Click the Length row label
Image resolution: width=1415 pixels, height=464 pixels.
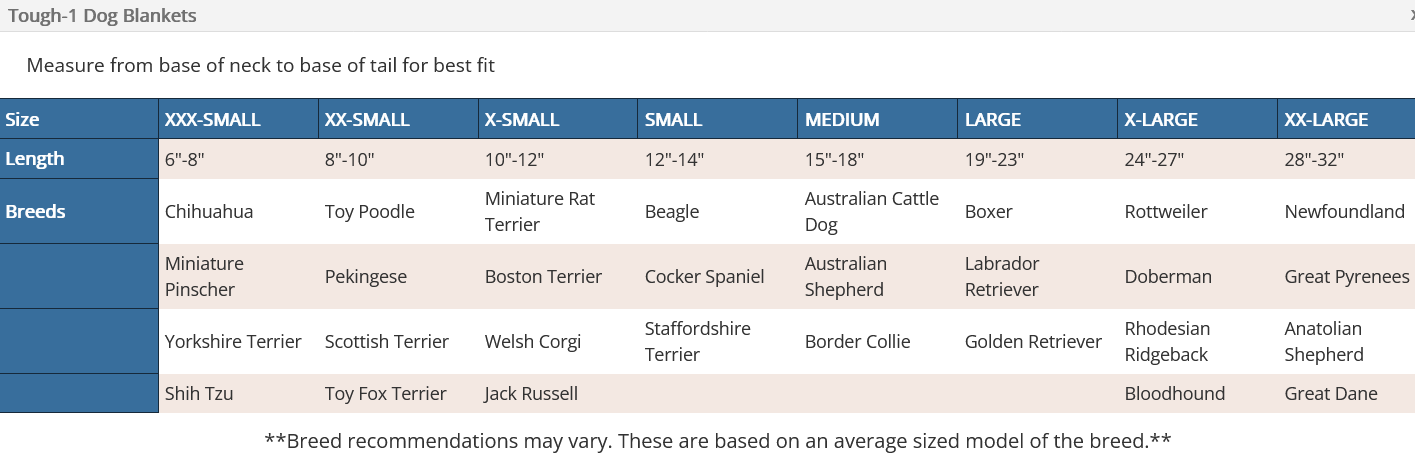pyautogui.click(x=79, y=159)
